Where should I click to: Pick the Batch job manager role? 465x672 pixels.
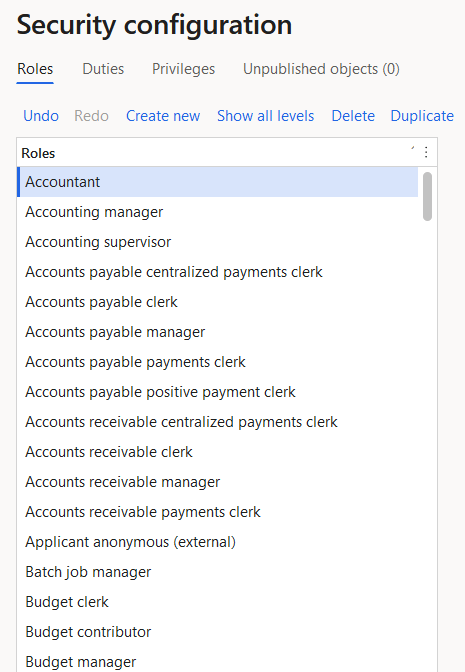[217, 572]
